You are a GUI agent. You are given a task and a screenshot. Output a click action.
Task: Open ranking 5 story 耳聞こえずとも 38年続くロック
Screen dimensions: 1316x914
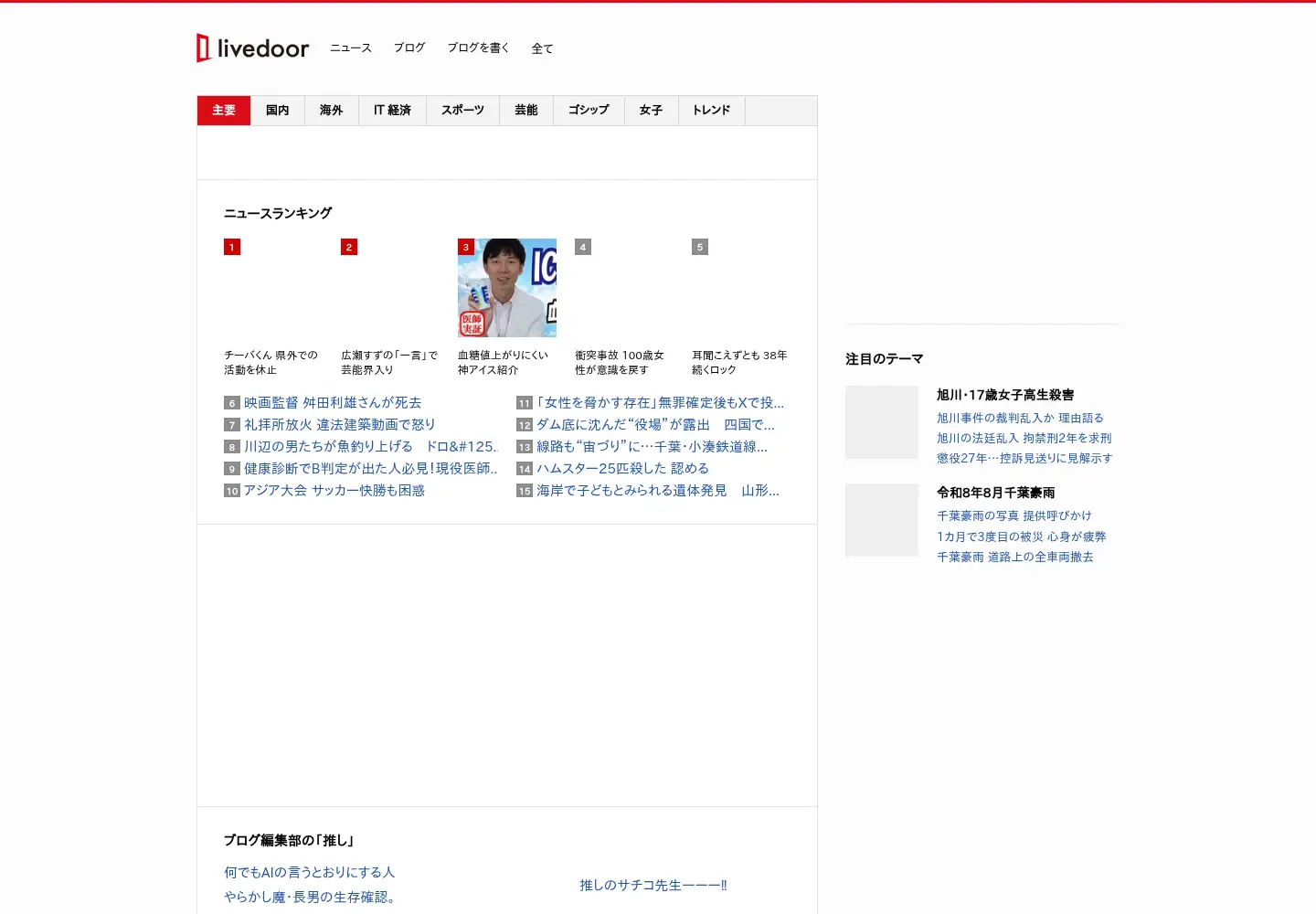[x=739, y=363]
